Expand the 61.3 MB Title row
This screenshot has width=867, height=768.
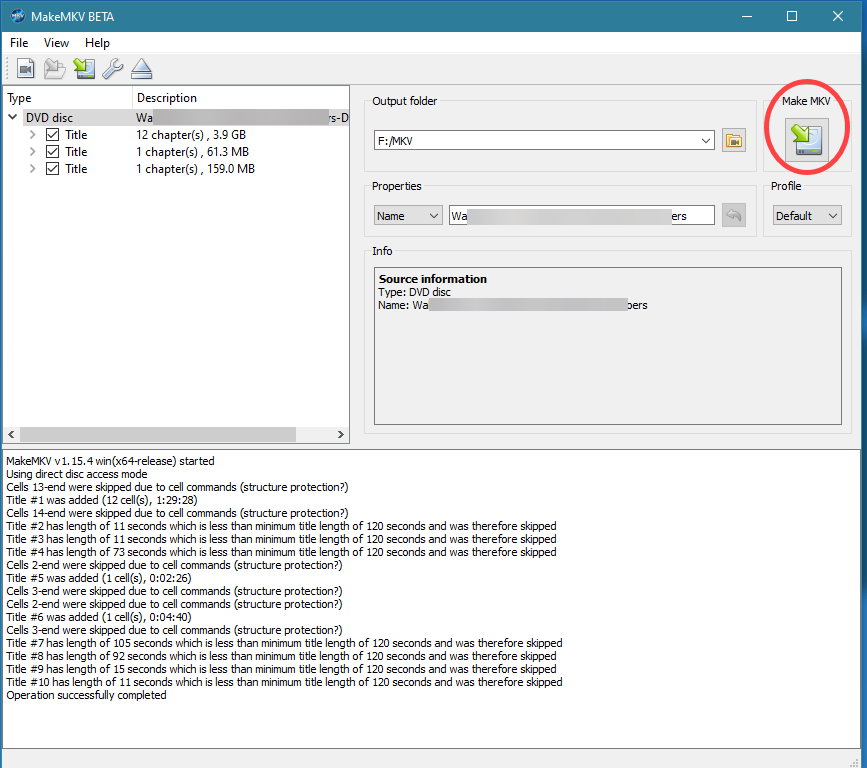click(x=33, y=151)
